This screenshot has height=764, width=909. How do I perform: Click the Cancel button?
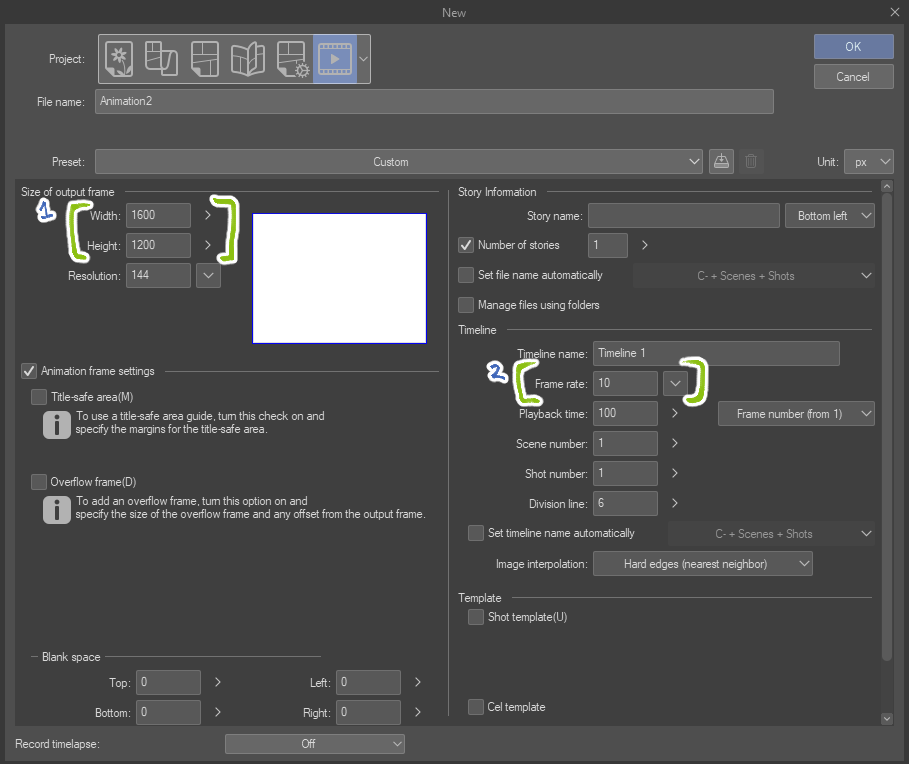(x=853, y=77)
